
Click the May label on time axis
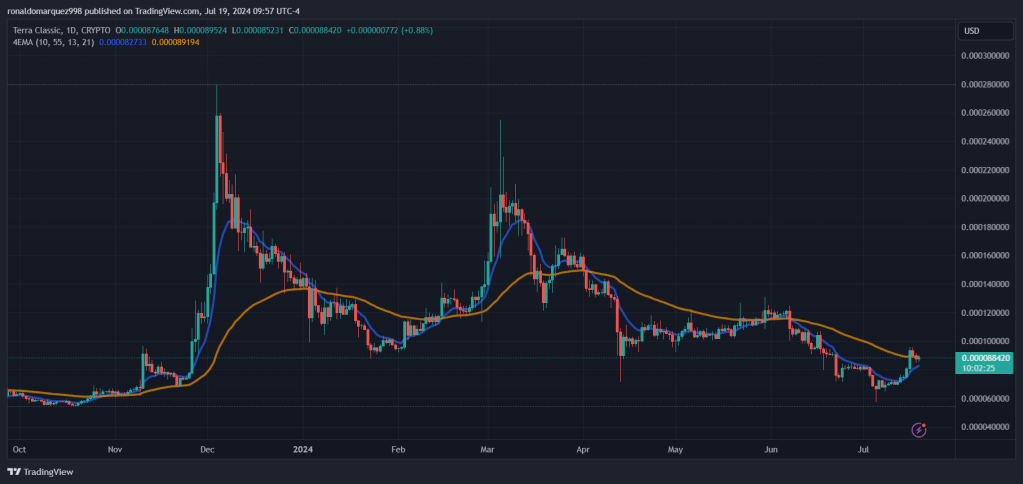click(675, 449)
